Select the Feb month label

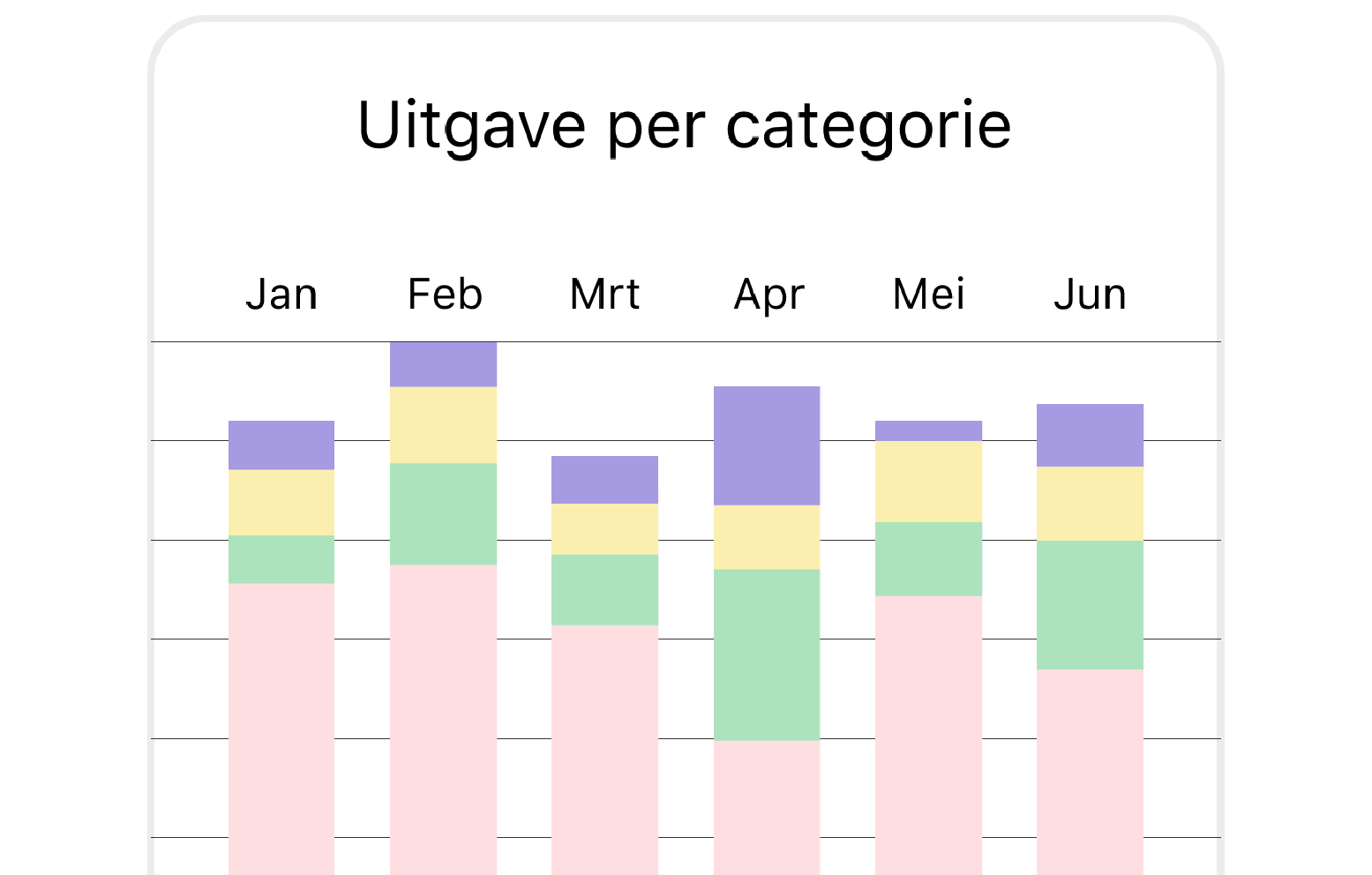[445, 295]
